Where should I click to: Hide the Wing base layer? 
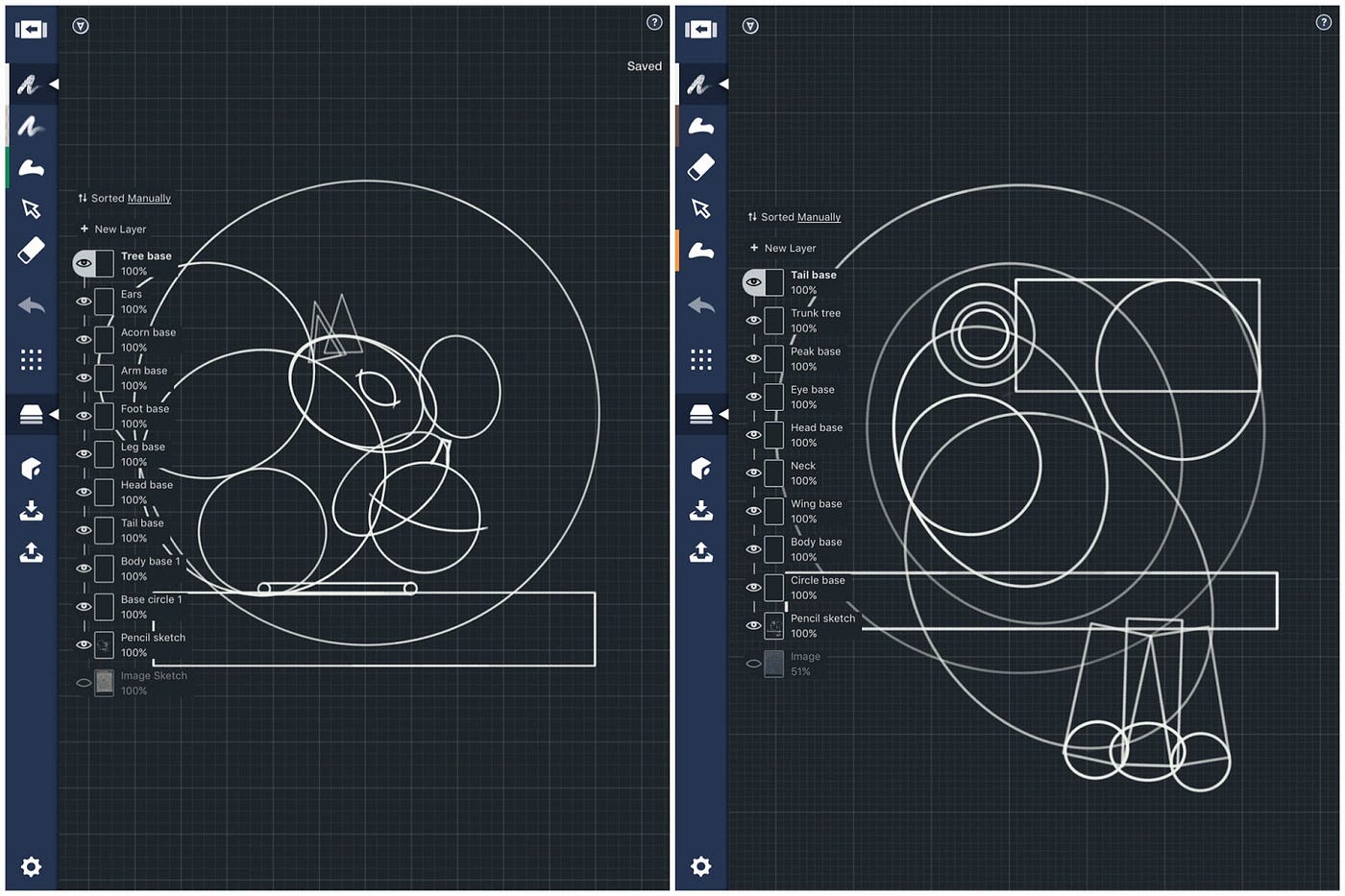coord(754,511)
